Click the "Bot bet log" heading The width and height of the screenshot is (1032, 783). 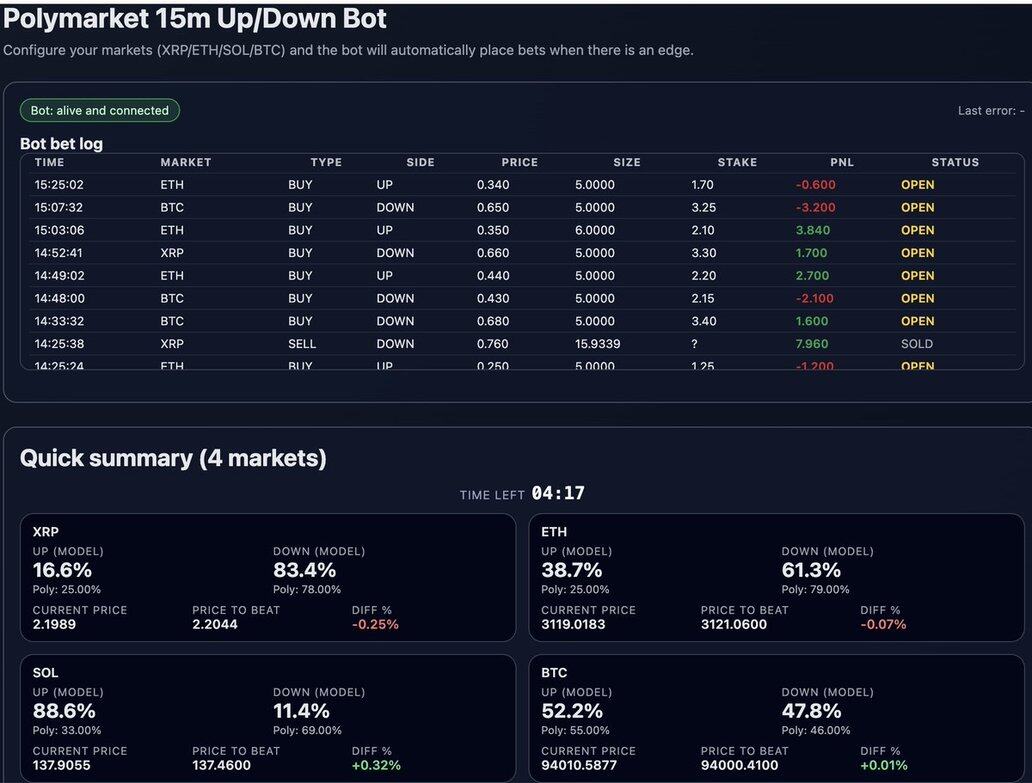61,144
